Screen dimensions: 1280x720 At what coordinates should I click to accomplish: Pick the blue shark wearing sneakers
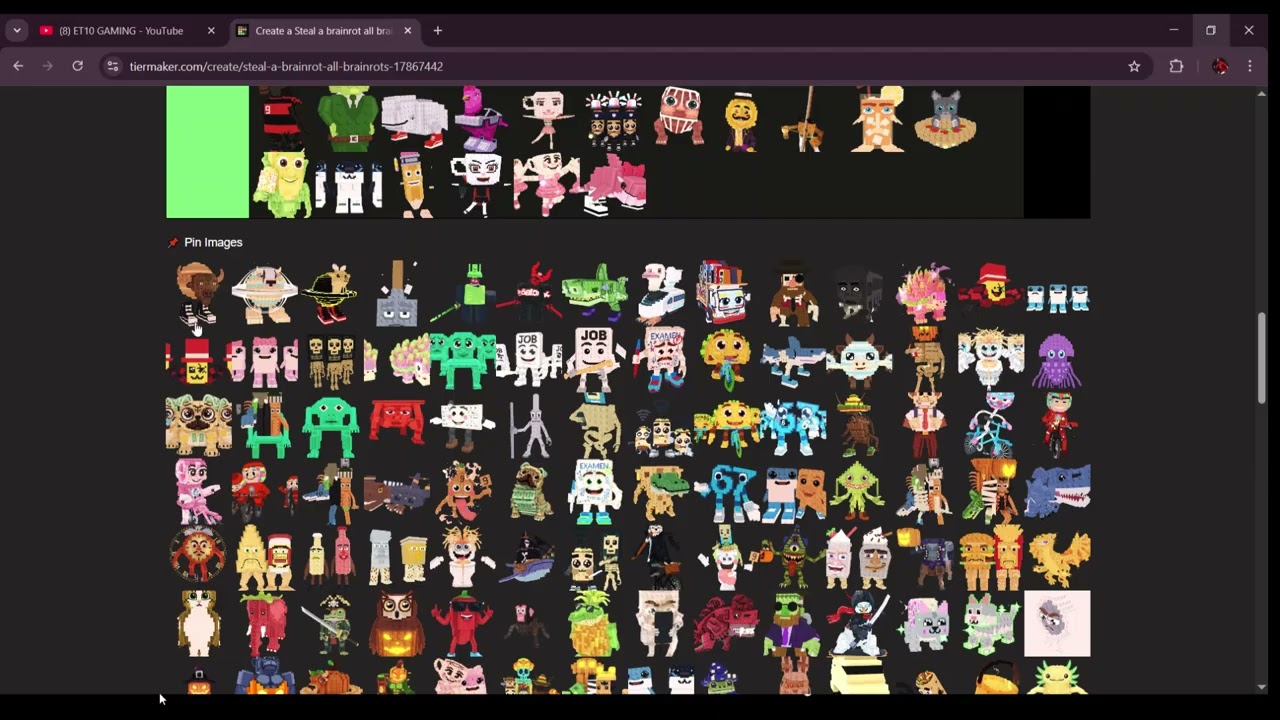click(x=792, y=363)
